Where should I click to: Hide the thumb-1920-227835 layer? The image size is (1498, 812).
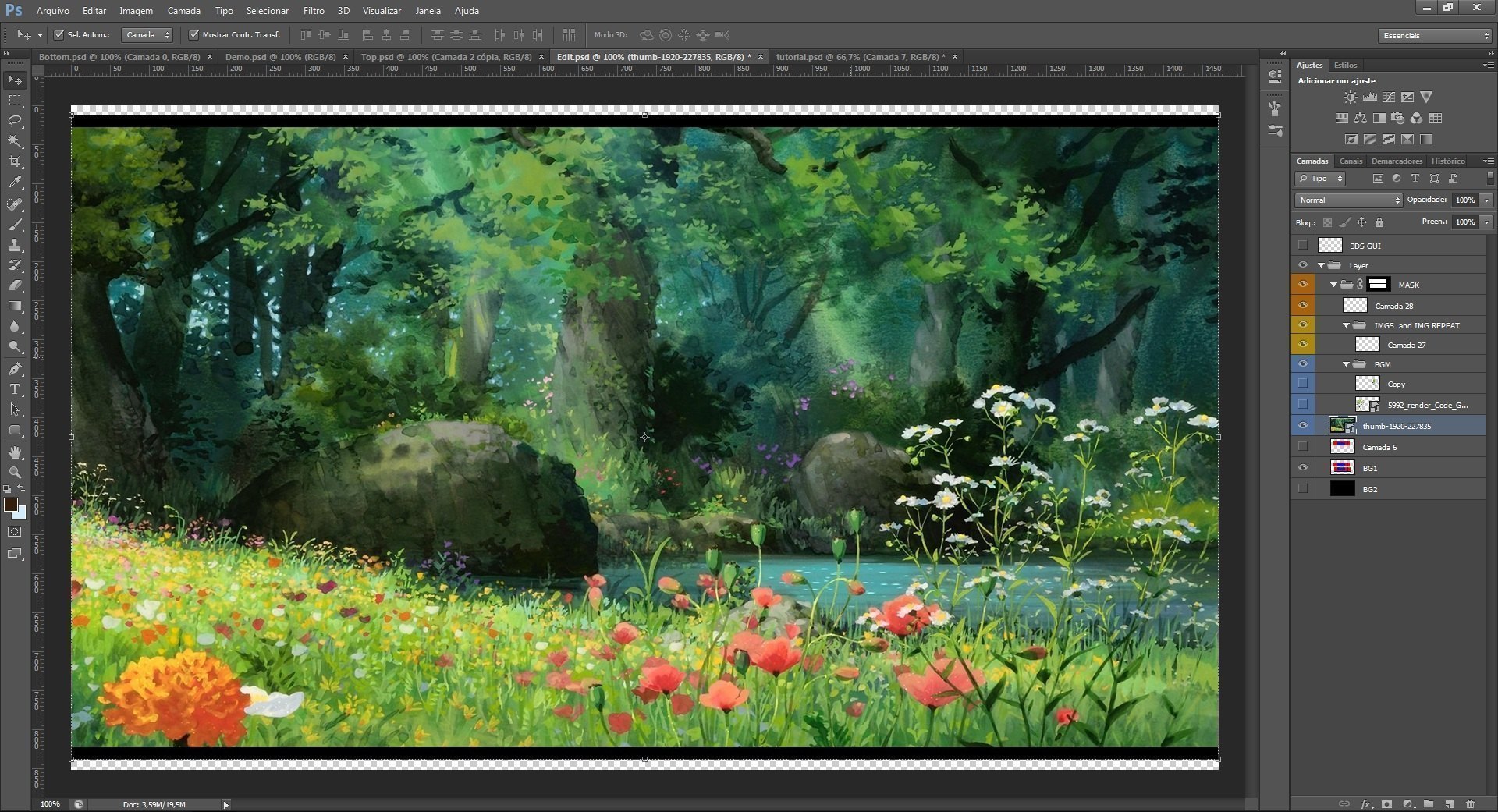tap(1303, 426)
